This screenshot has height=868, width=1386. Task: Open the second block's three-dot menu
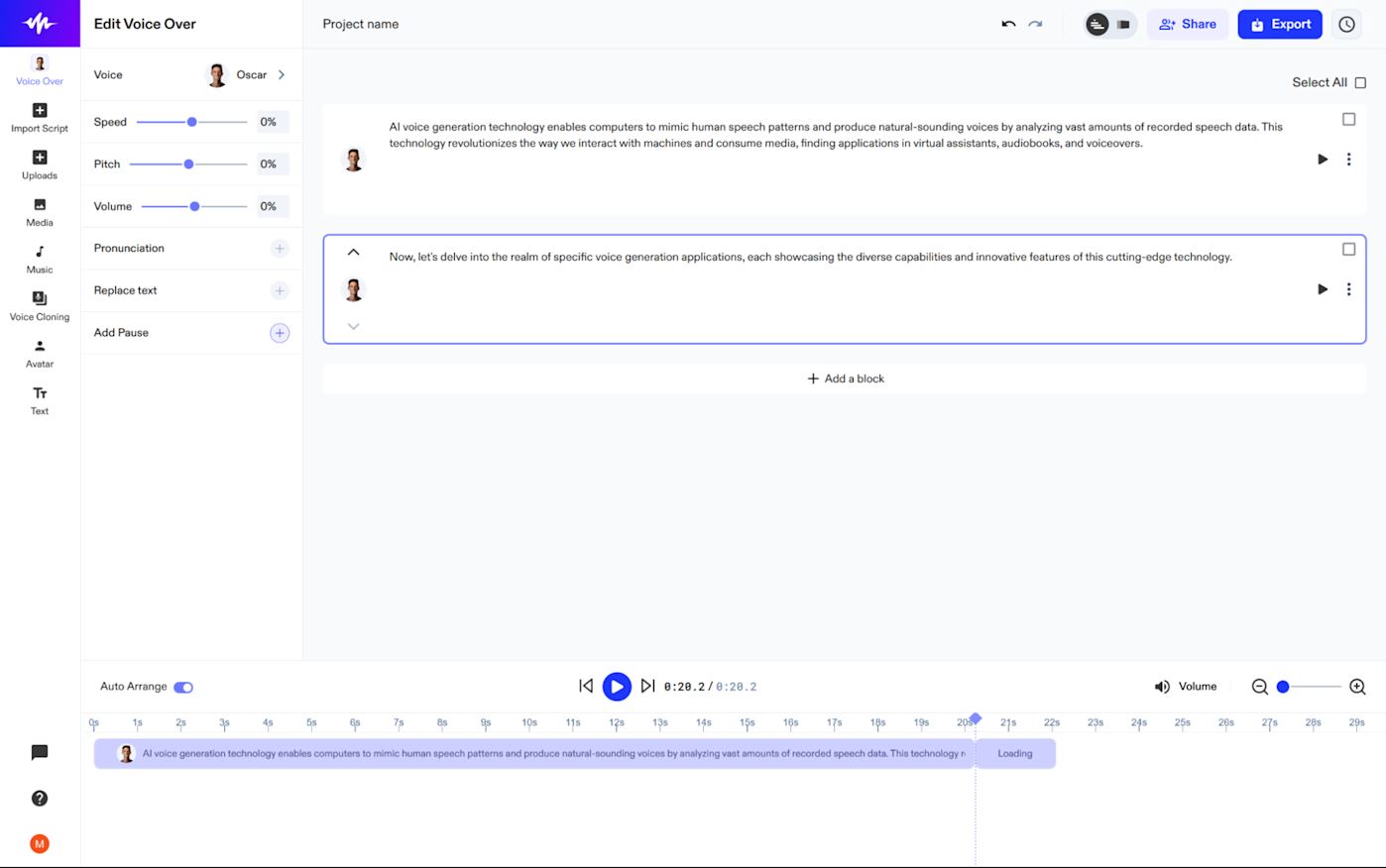pos(1348,289)
